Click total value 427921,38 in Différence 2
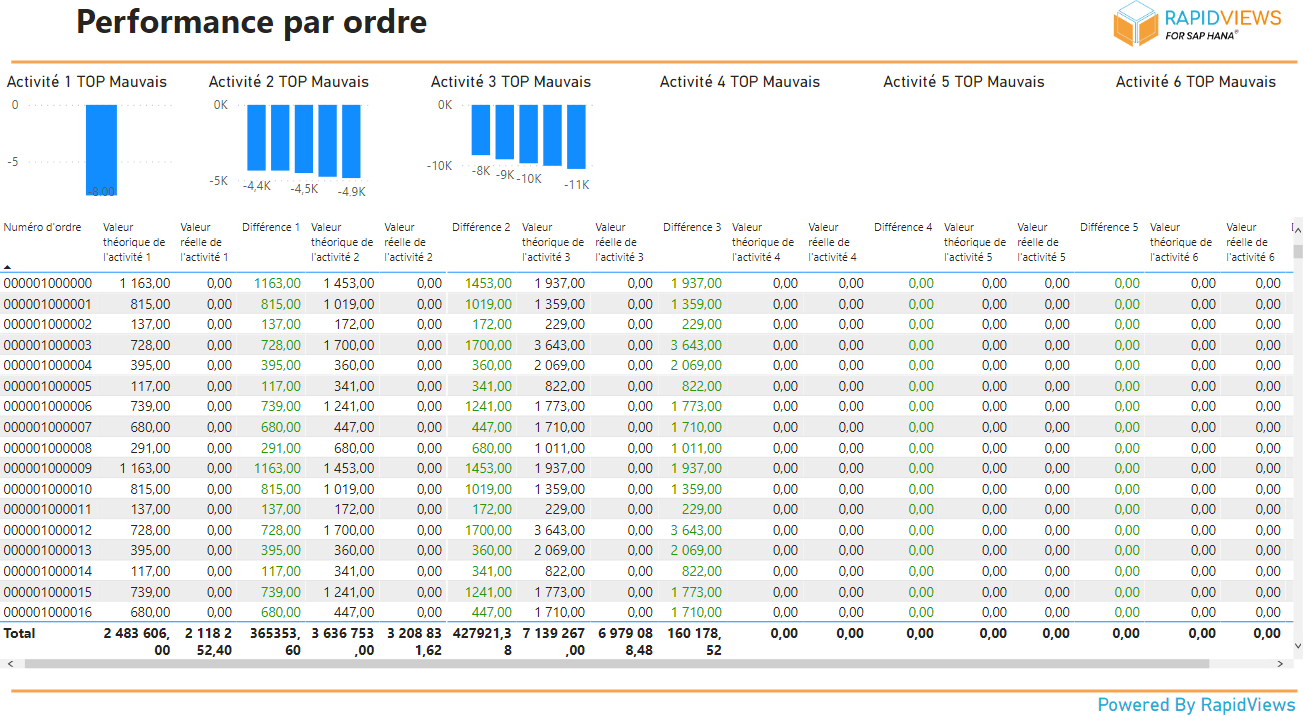Viewport: 1304px width, 716px height. click(x=482, y=641)
